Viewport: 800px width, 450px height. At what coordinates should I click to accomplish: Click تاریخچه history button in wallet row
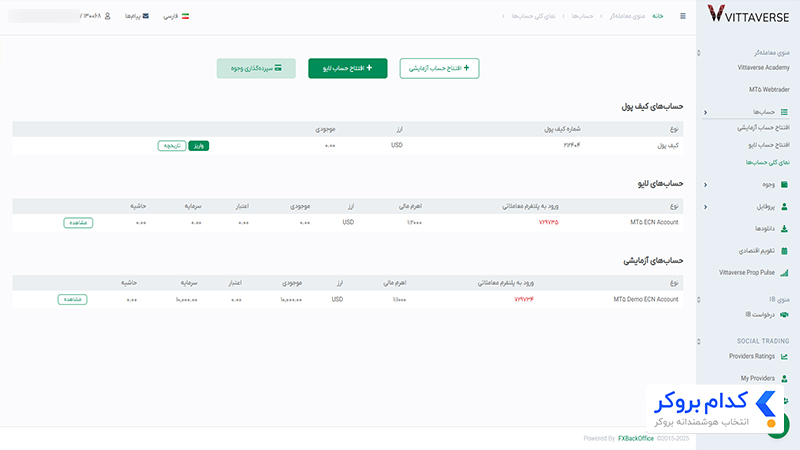(172, 146)
